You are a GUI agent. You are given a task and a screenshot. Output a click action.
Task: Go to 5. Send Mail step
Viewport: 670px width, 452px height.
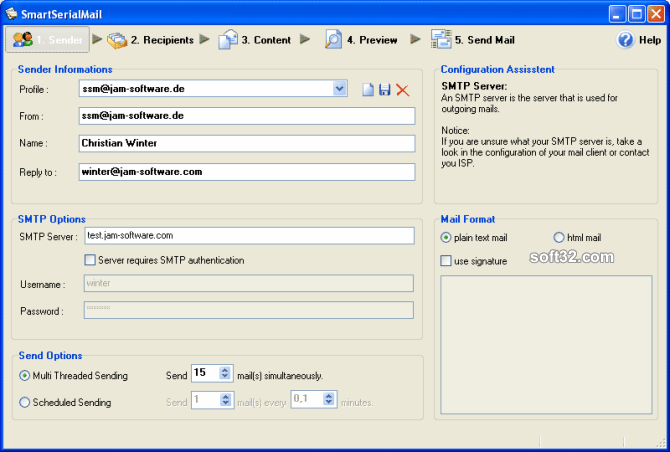473,40
